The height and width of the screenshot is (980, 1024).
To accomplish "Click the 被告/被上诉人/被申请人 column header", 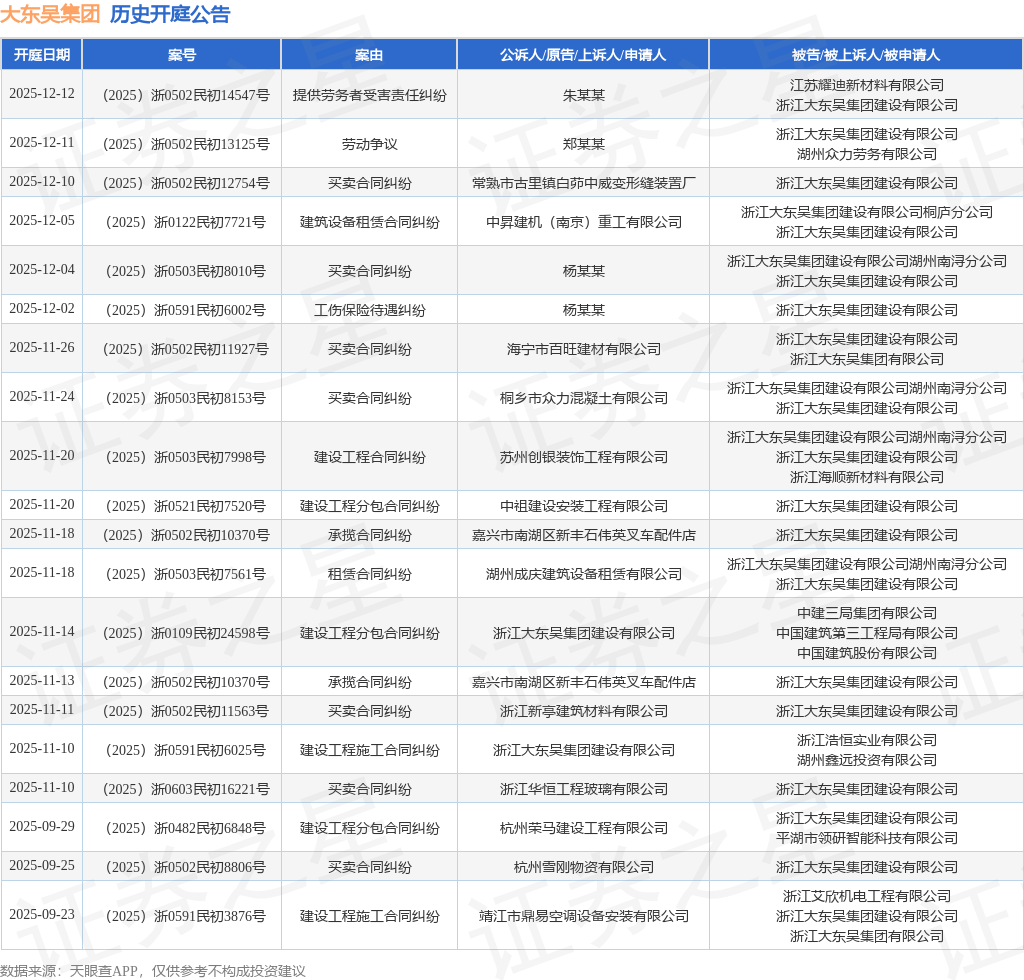I will [866, 55].
